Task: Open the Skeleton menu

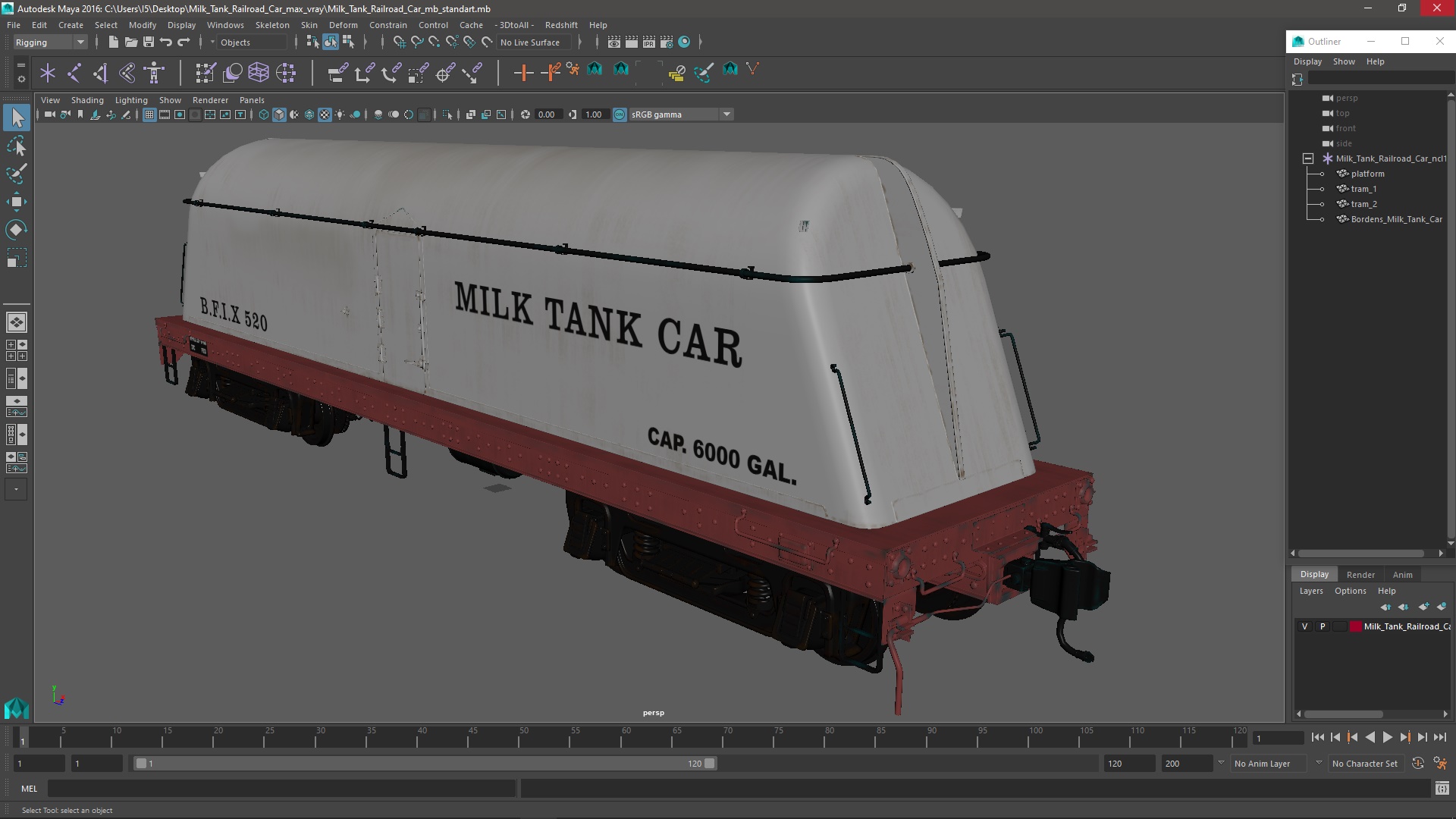Action: click(x=272, y=25)
